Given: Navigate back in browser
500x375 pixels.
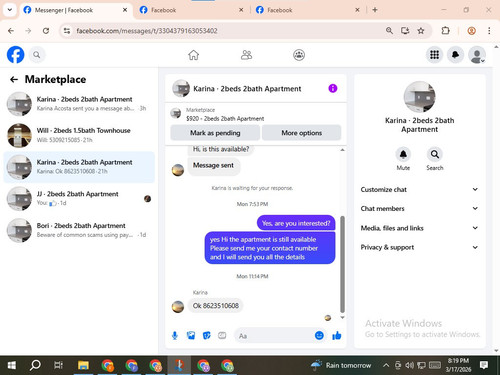Looking at the screenshot, I should tap(11, 31).
